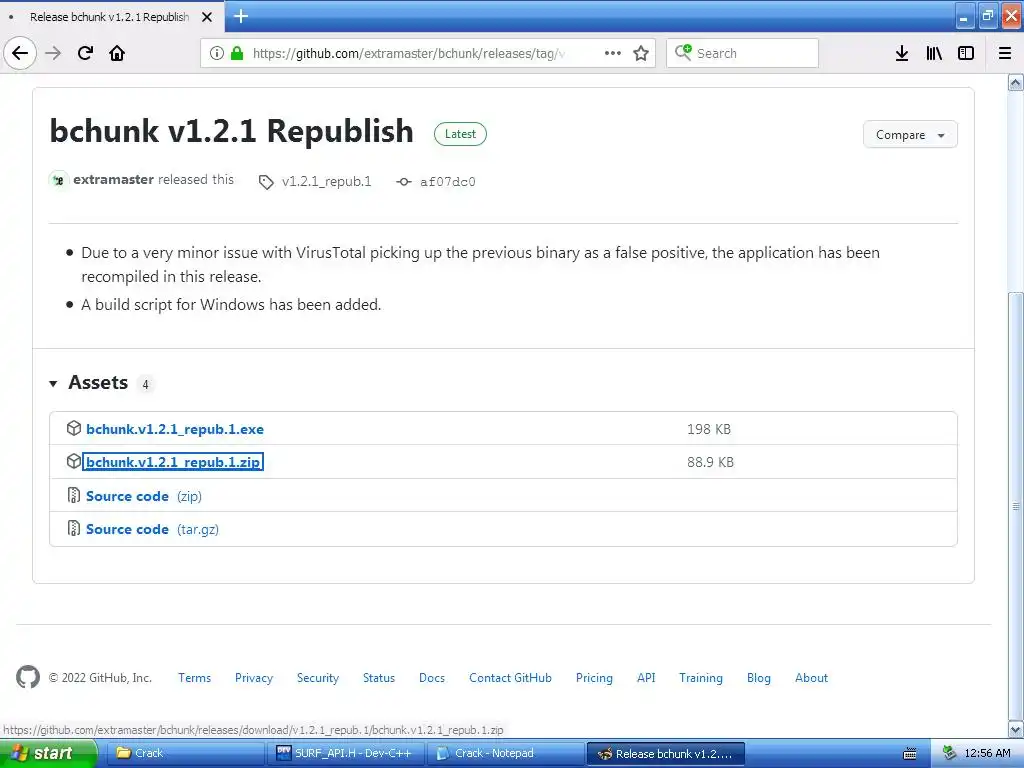The image size is (1024, 768).
Task: Click the system tray icon beside the clock
Action: pos(950,753)
